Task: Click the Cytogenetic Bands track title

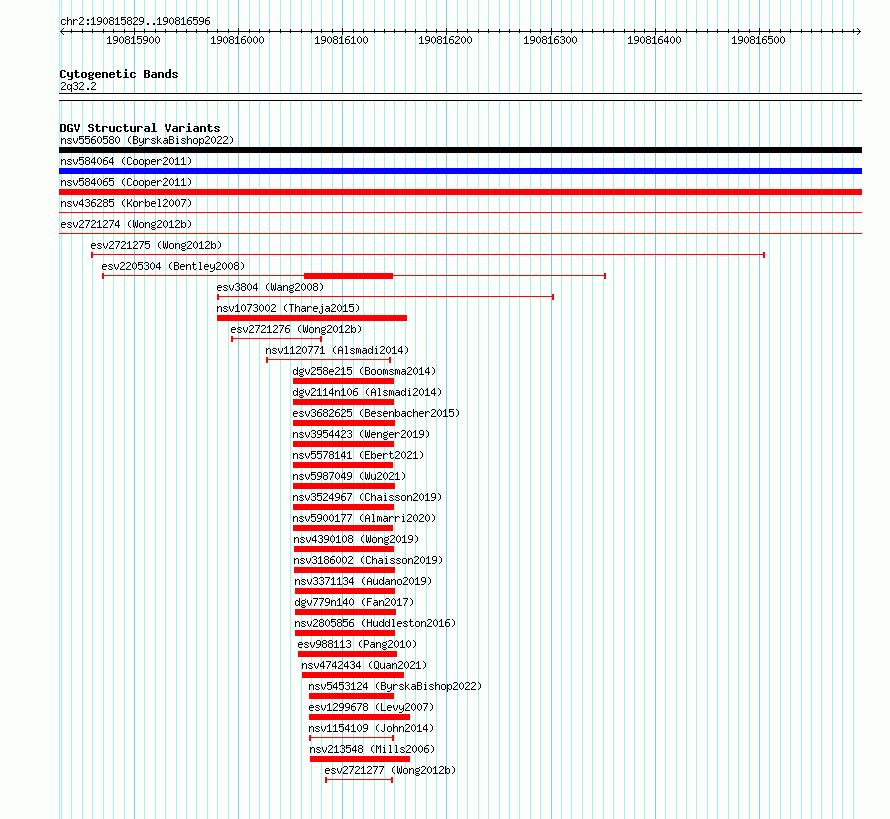Action: pyautogui.click(x=119, y=74)
